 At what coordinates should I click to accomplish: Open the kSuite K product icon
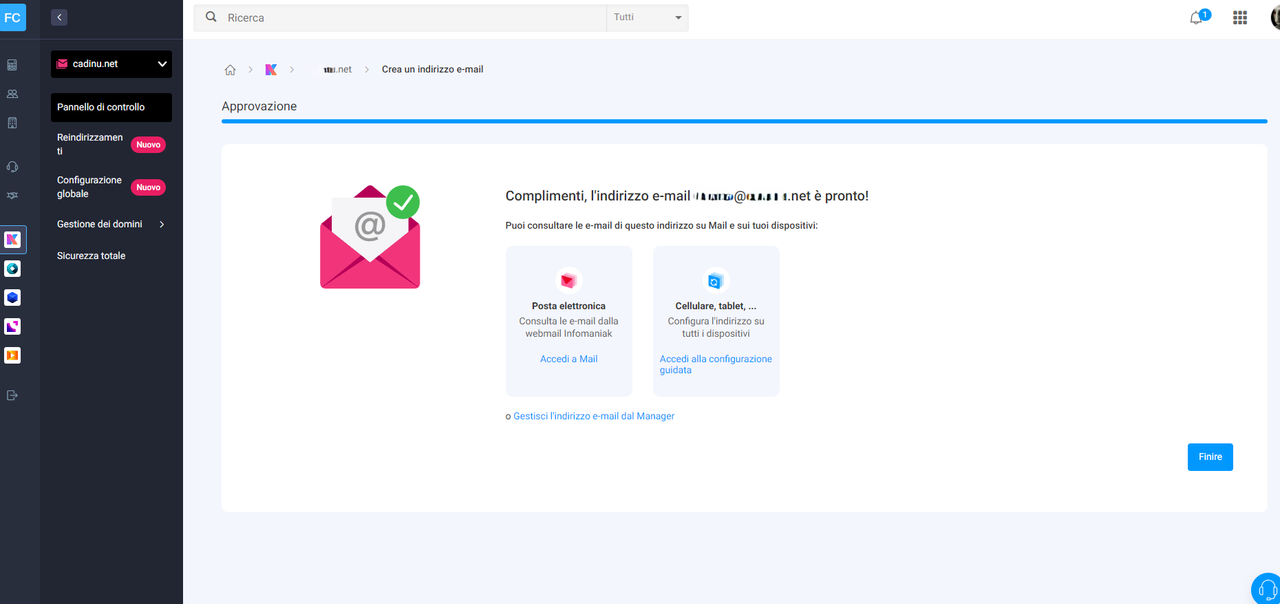(12, 240)
